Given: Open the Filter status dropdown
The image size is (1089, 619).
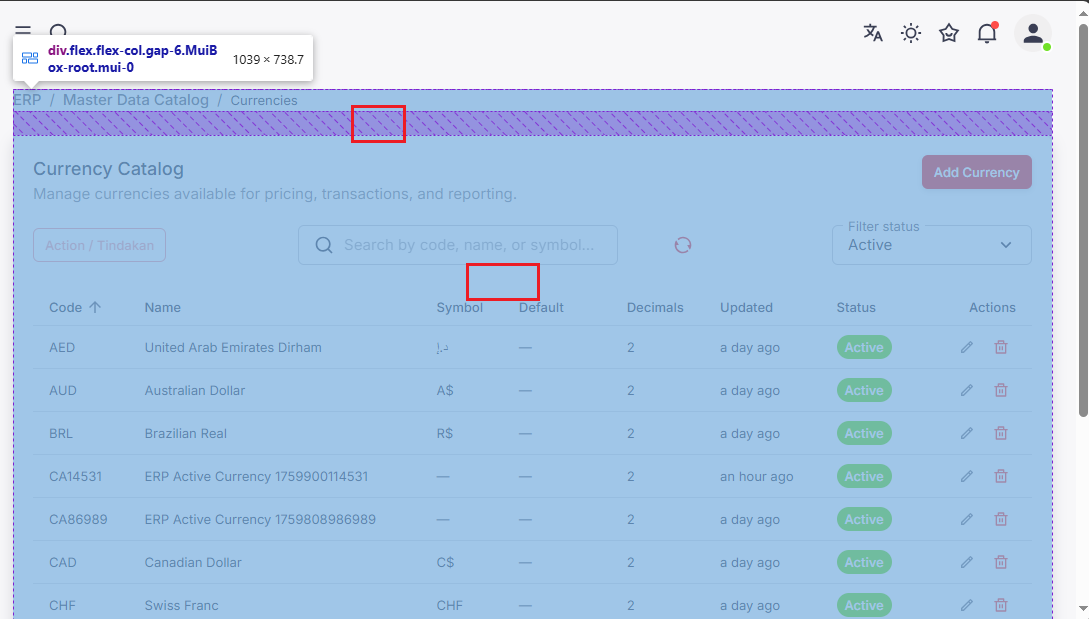Looking at the screenshot, I should (931, 245).
